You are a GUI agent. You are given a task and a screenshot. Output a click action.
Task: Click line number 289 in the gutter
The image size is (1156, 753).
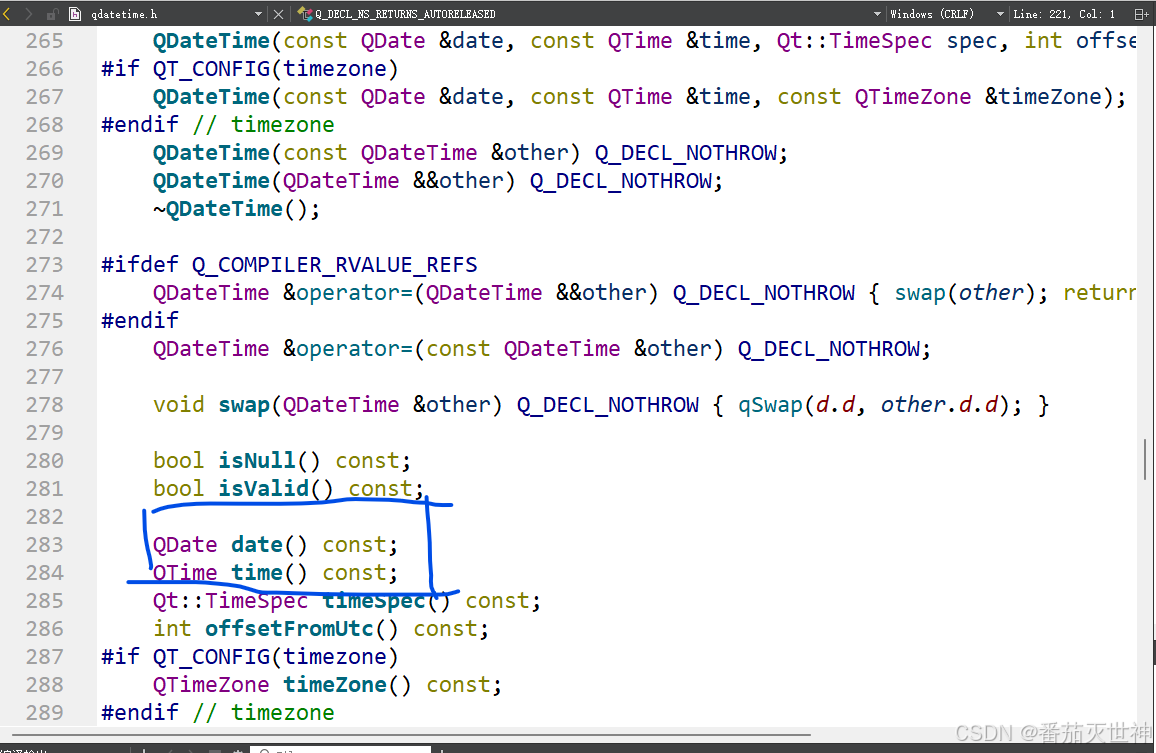click(44, 713)
